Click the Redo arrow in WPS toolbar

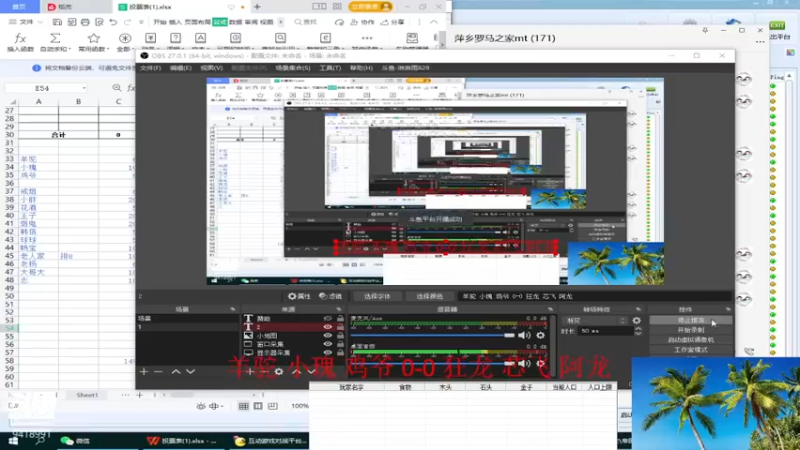point(128,22)
